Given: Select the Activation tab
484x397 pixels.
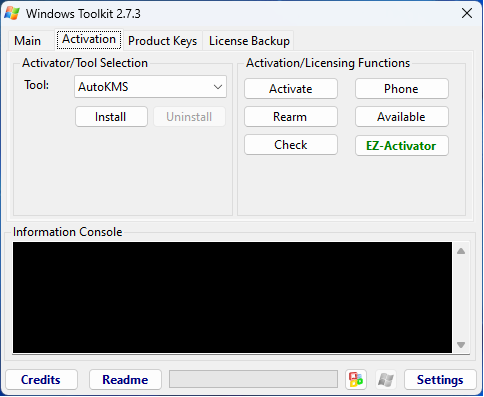Looking at the screenshot, I should [x=89, y=39].
